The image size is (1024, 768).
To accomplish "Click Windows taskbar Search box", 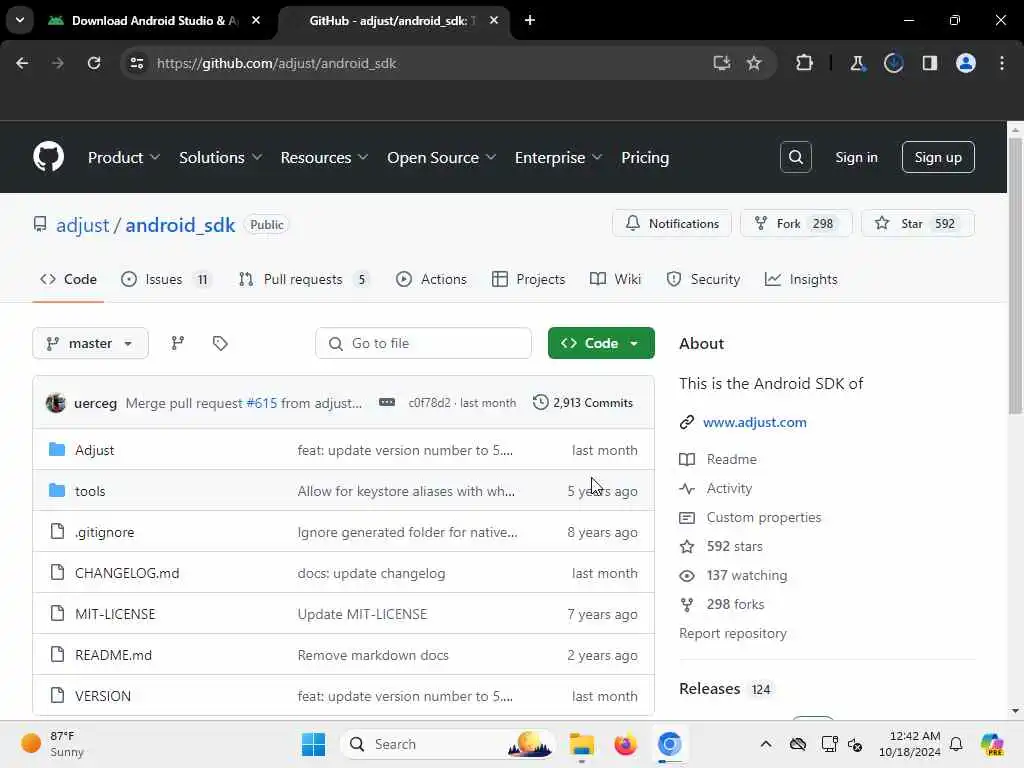I will [447, 744].
